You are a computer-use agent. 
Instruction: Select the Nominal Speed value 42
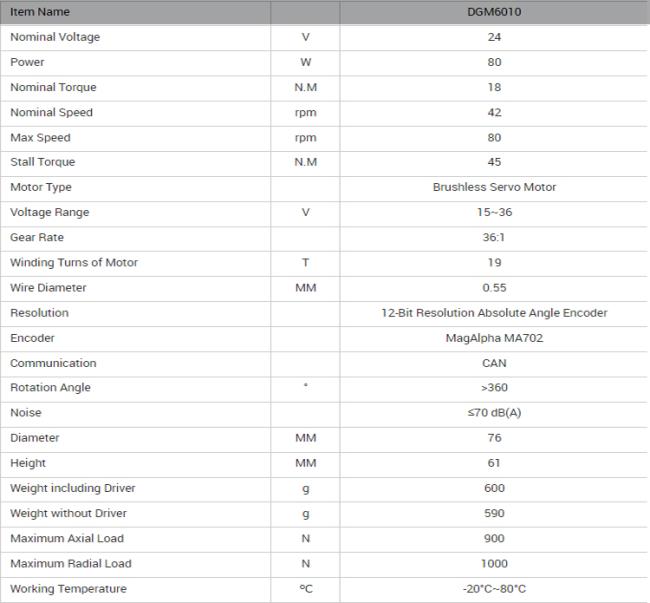pyautogui.click(x=494, y=113)
